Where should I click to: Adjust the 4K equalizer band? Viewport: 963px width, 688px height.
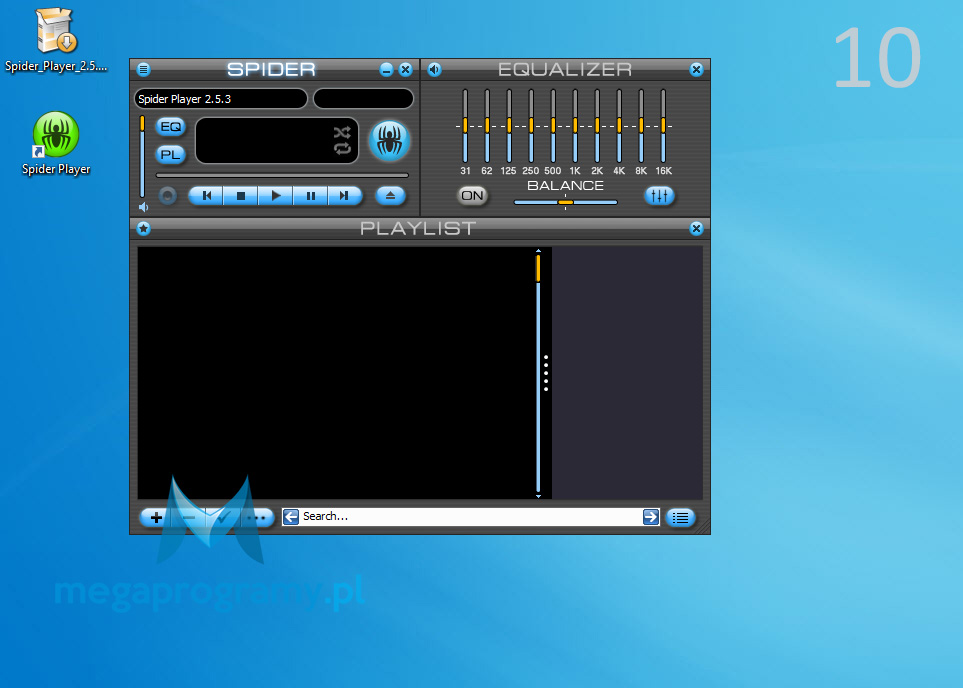[619, 126]
